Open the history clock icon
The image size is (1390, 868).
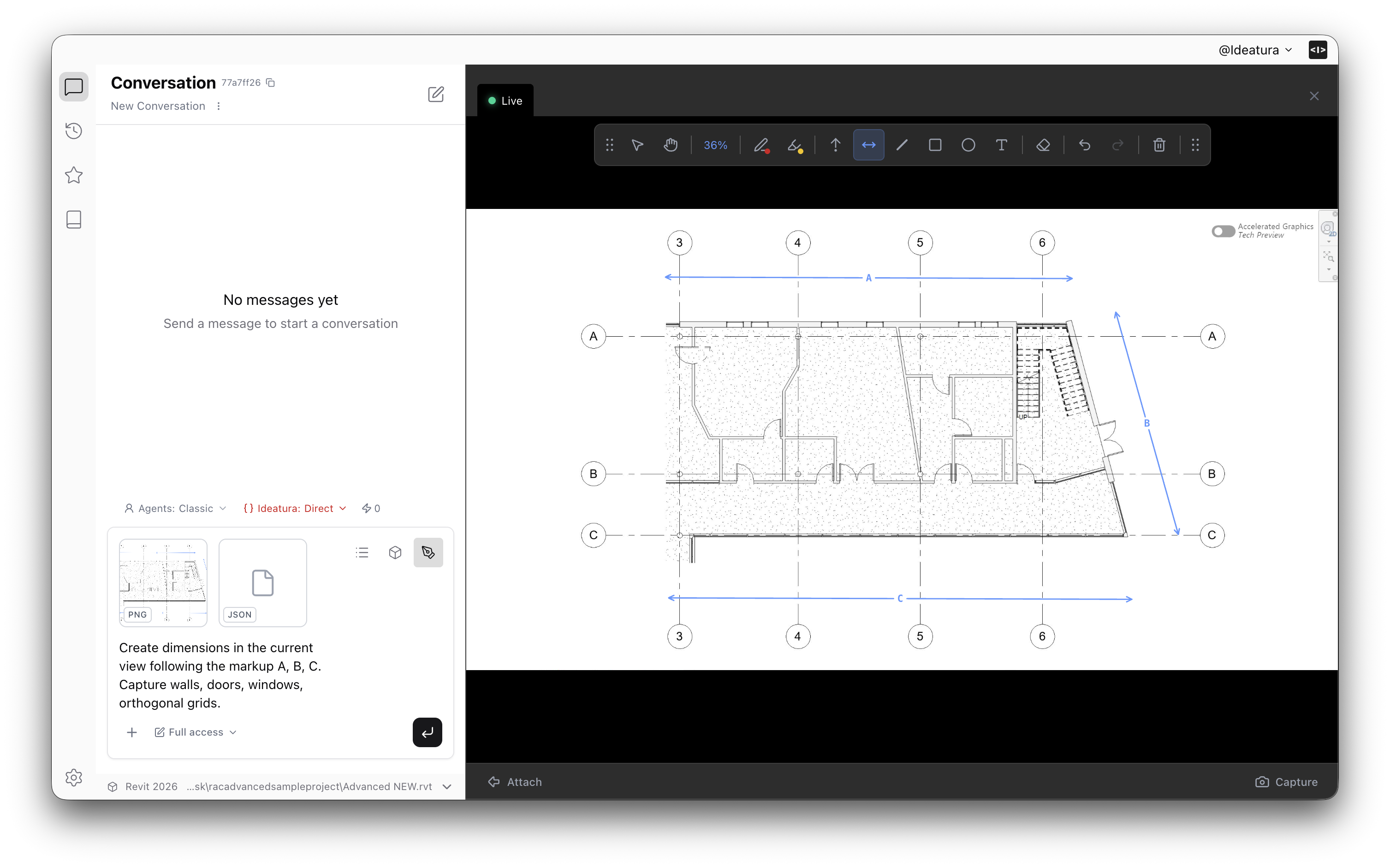click(73, 131)
